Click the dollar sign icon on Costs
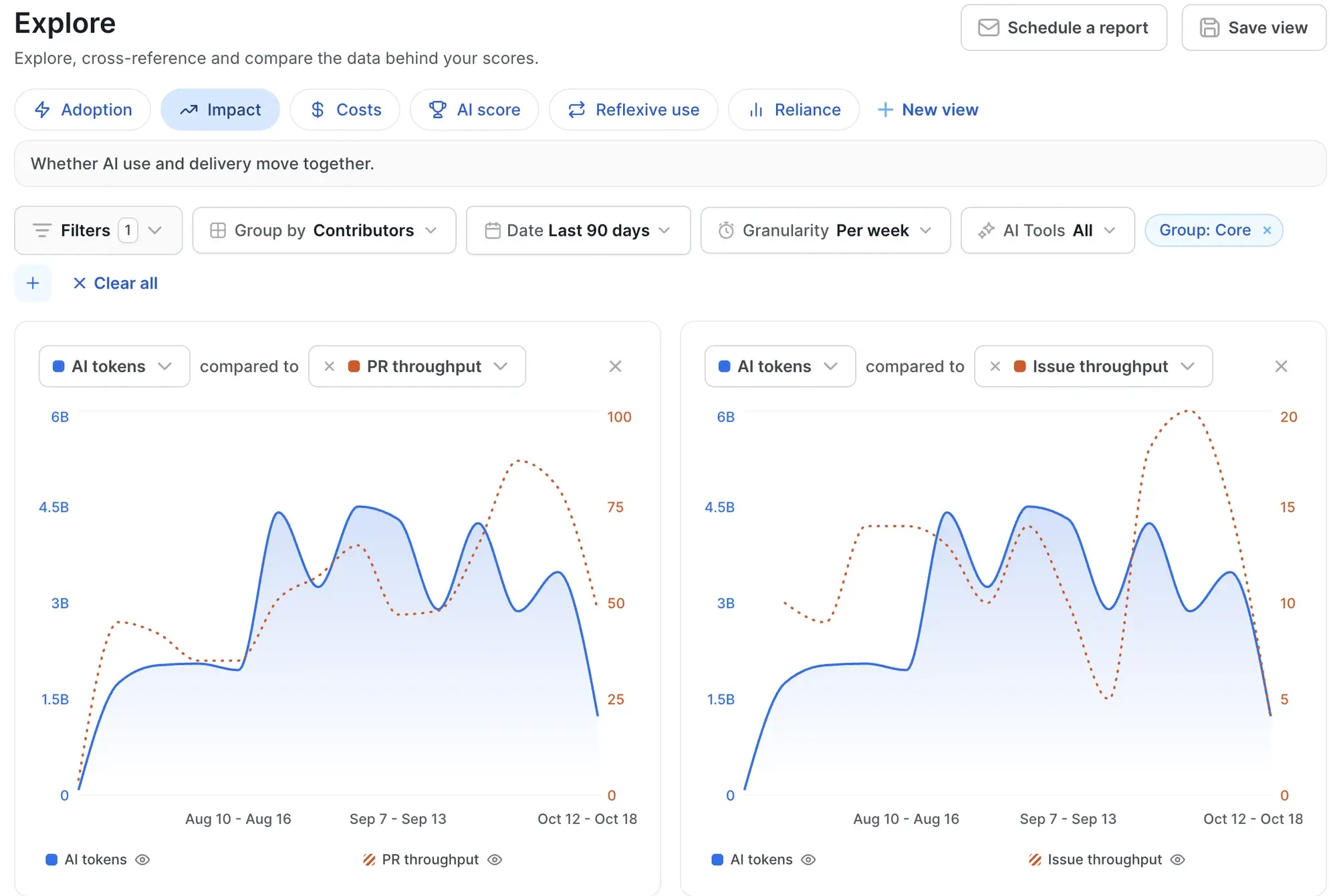 coord(318,110)
